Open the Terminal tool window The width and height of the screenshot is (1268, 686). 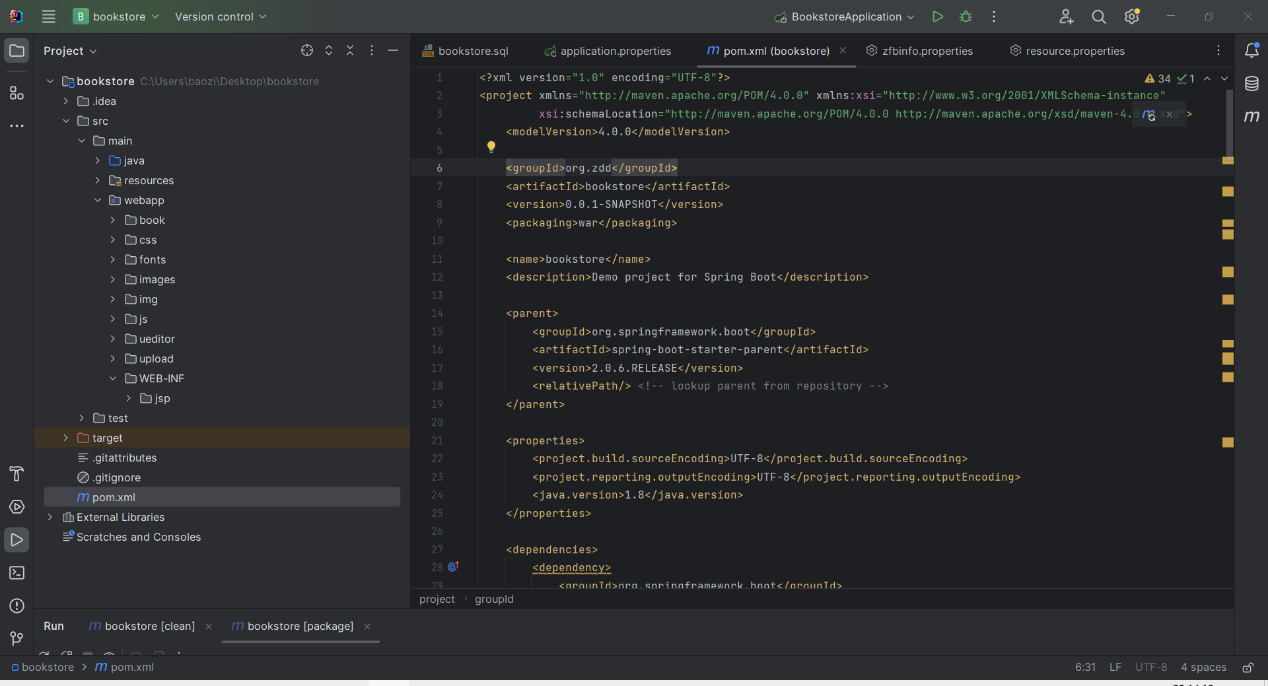point(17,573)
